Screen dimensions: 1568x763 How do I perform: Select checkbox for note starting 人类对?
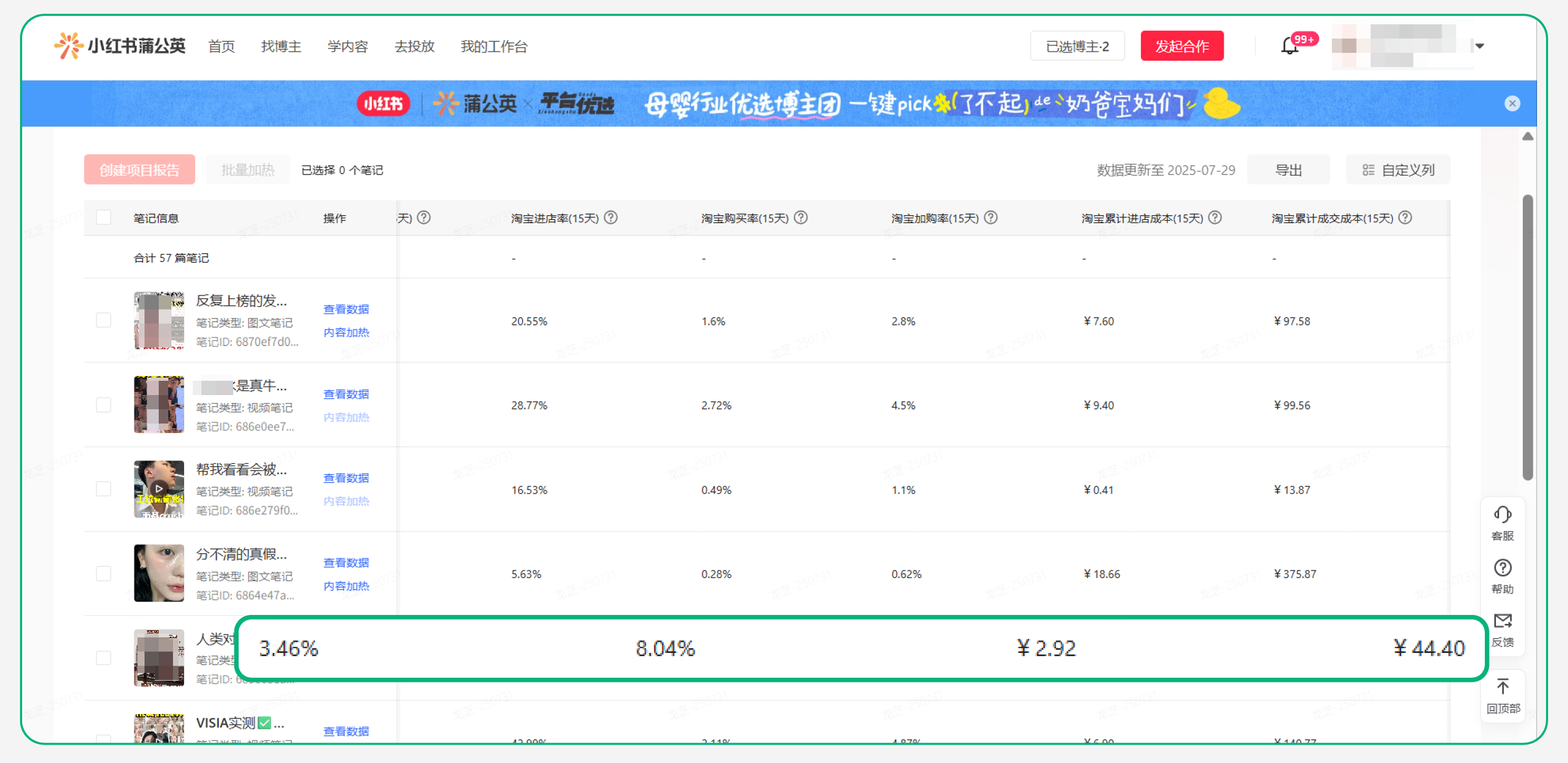point(104,658)
